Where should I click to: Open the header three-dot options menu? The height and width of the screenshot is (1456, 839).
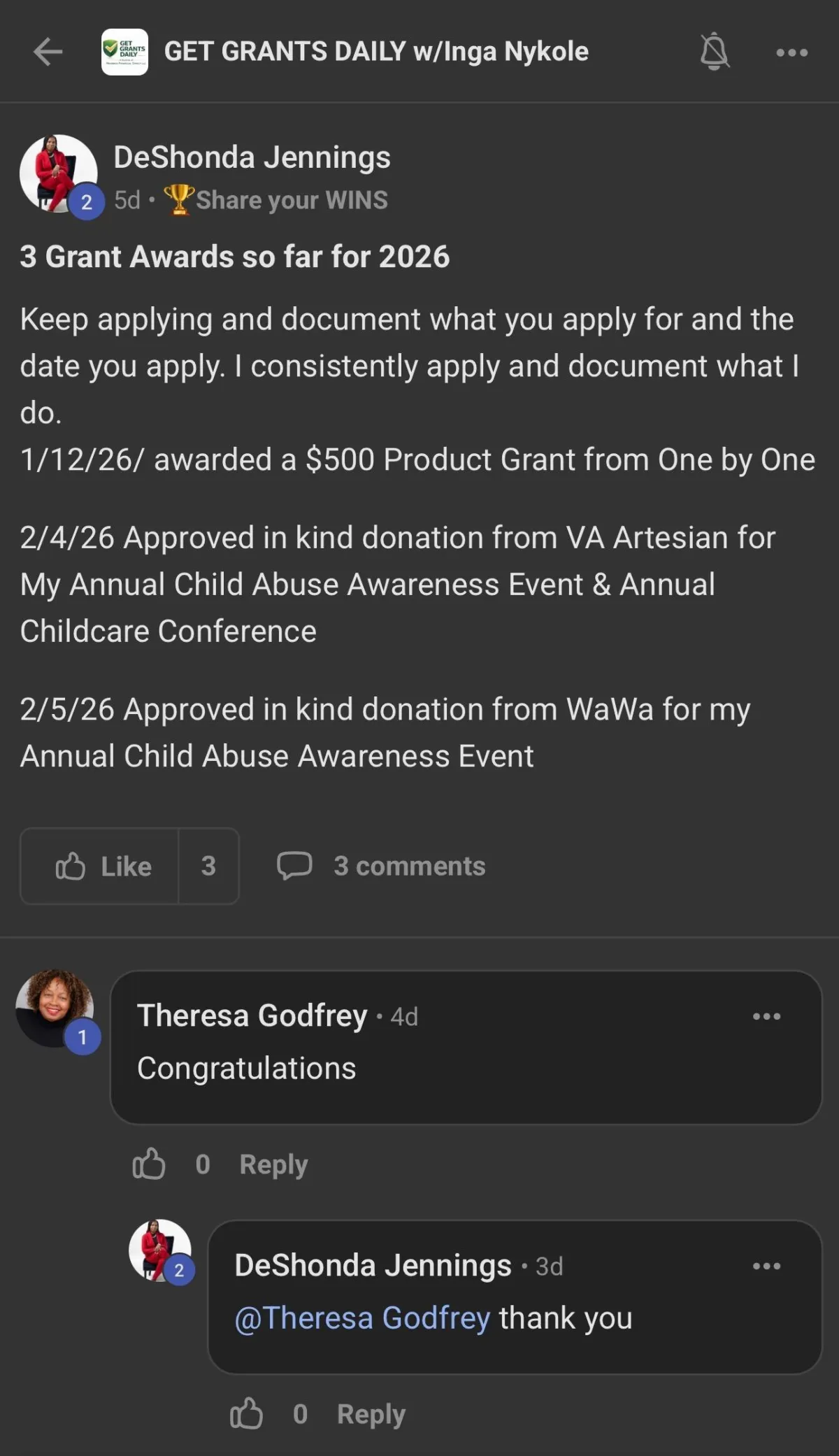(792, 52)
